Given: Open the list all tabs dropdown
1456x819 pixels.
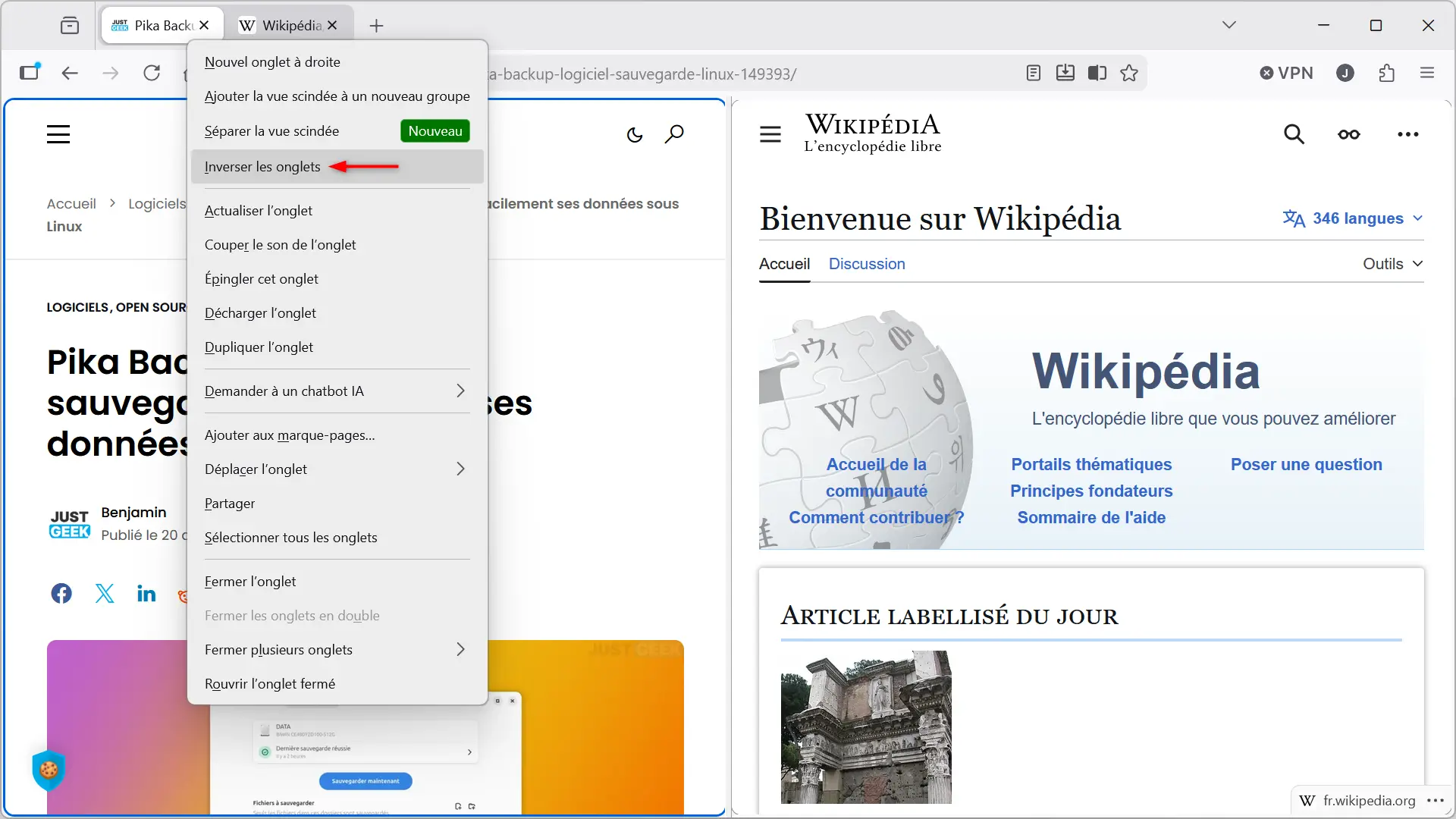Looking at the screenshot, I should click(1229, 25).
